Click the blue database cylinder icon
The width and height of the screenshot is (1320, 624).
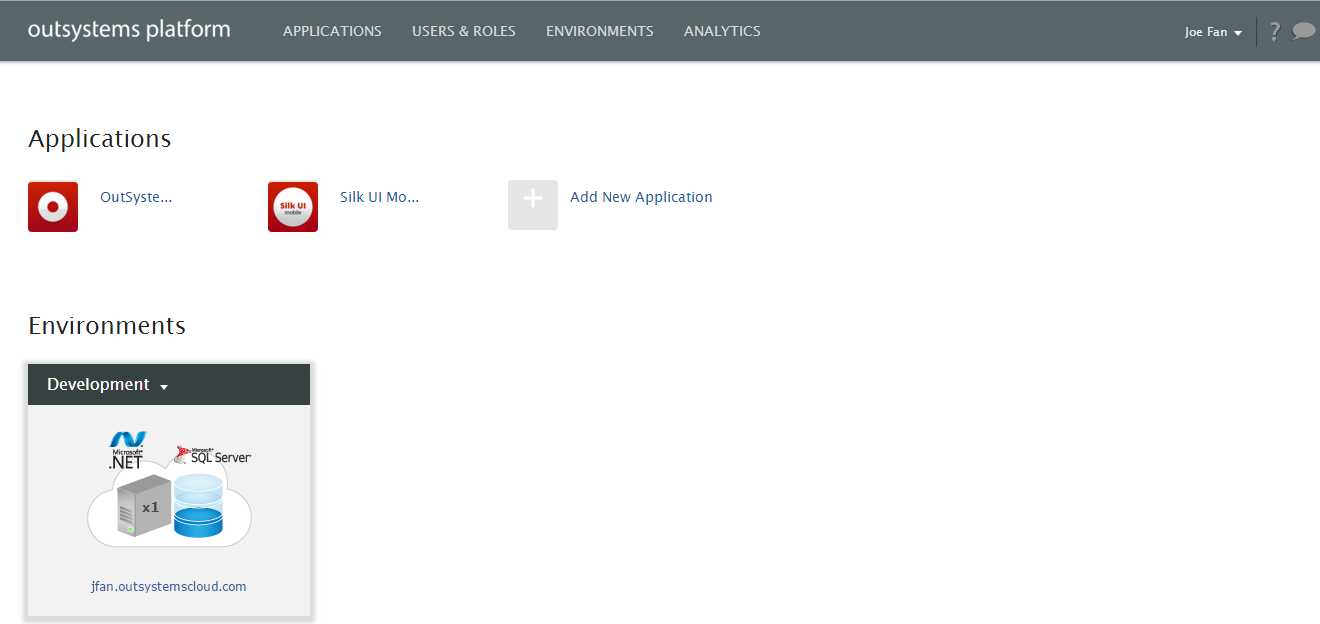pyautogui.click(x=197, y=507)
